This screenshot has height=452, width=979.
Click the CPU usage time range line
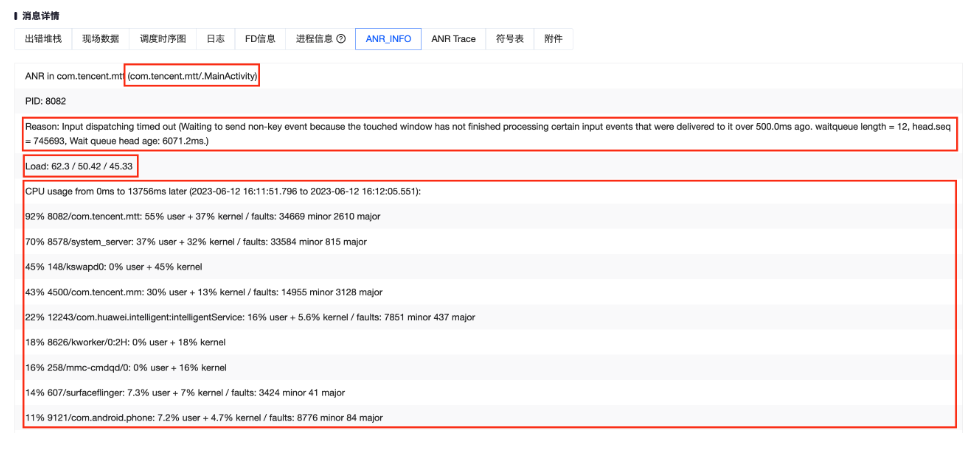222,191
